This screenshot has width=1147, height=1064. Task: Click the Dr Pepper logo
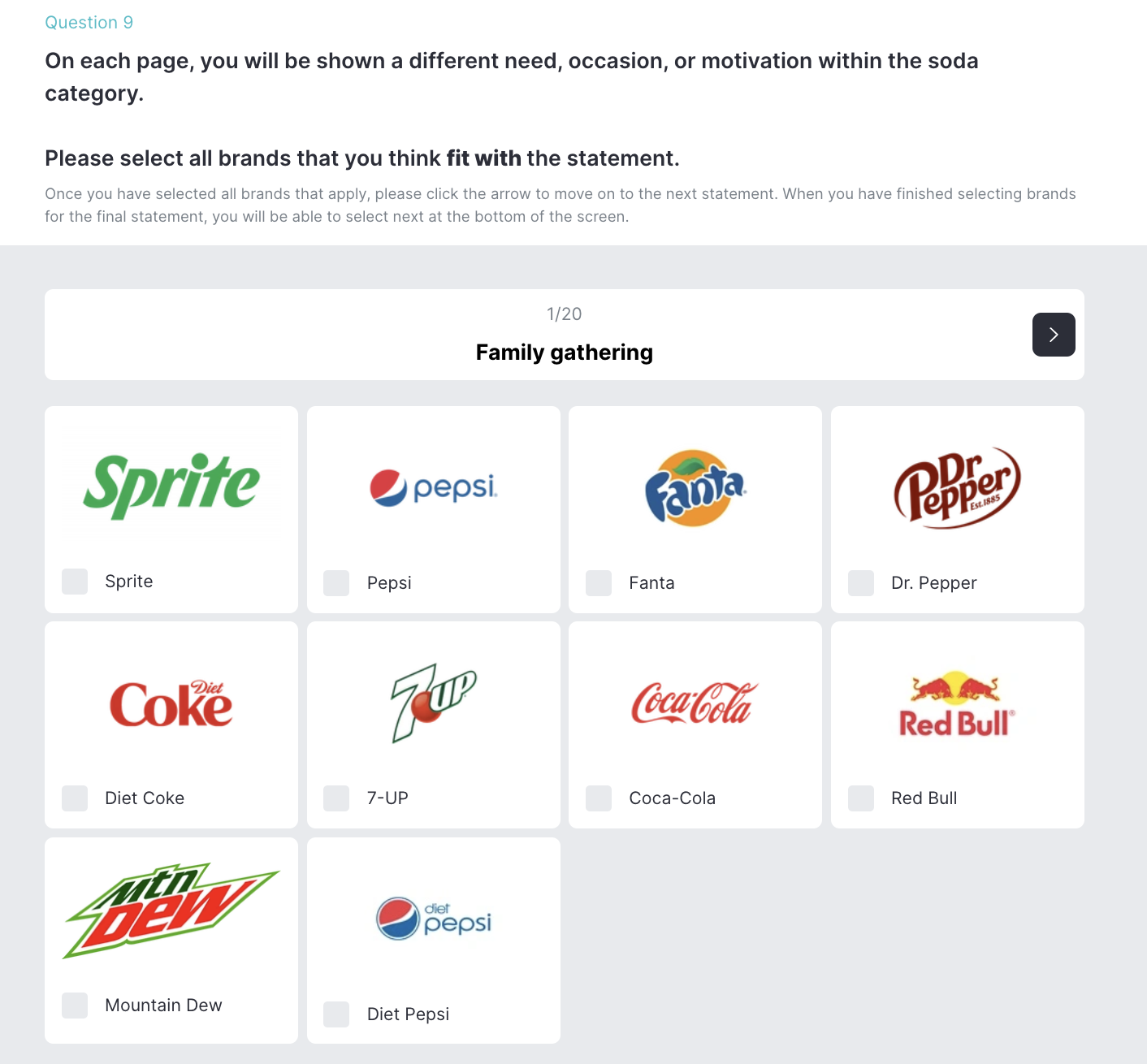point(957,487)
